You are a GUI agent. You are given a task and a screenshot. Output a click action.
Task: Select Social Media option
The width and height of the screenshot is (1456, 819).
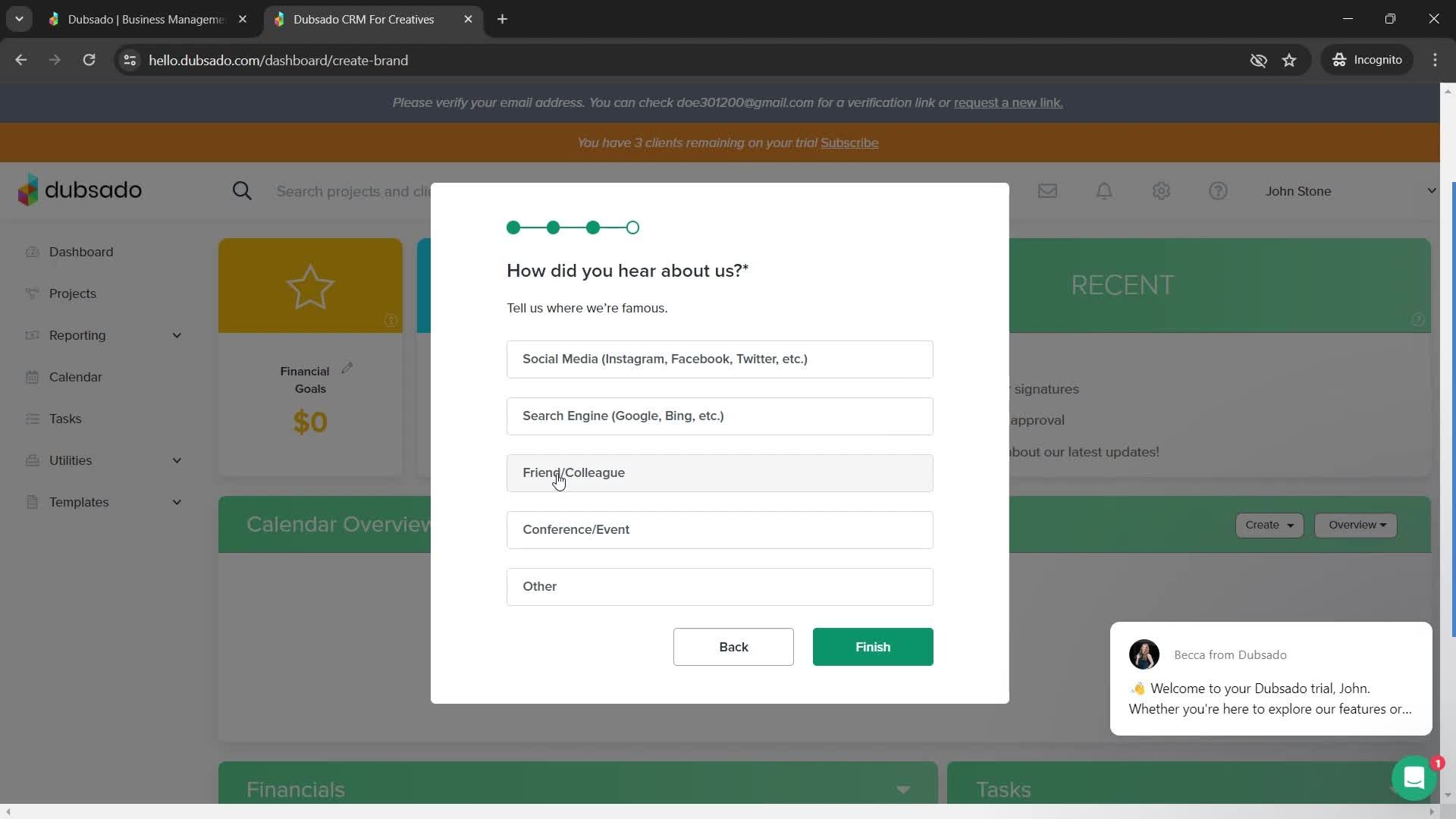click(720, 359)
